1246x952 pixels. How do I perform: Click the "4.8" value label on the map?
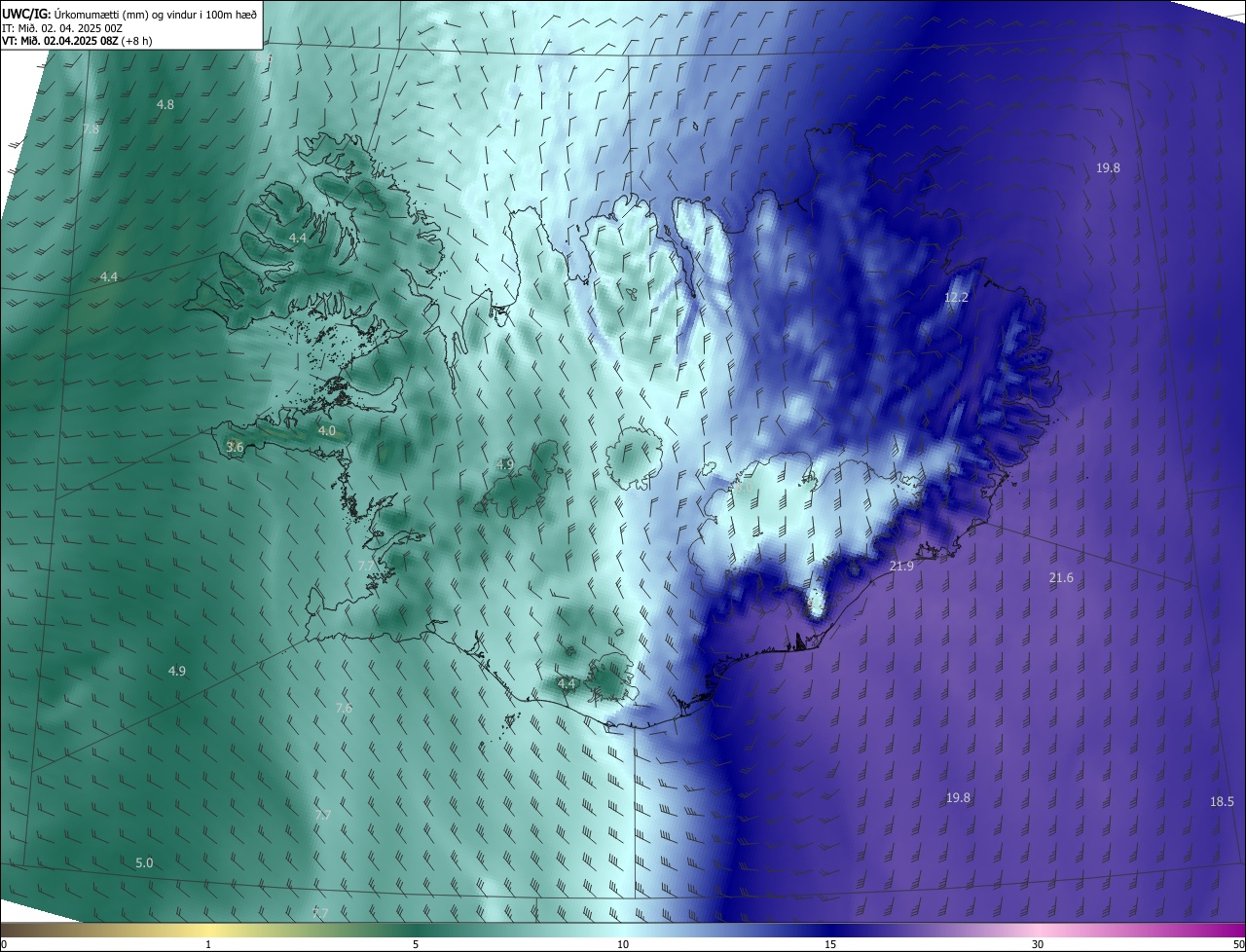tap(165, 104)
